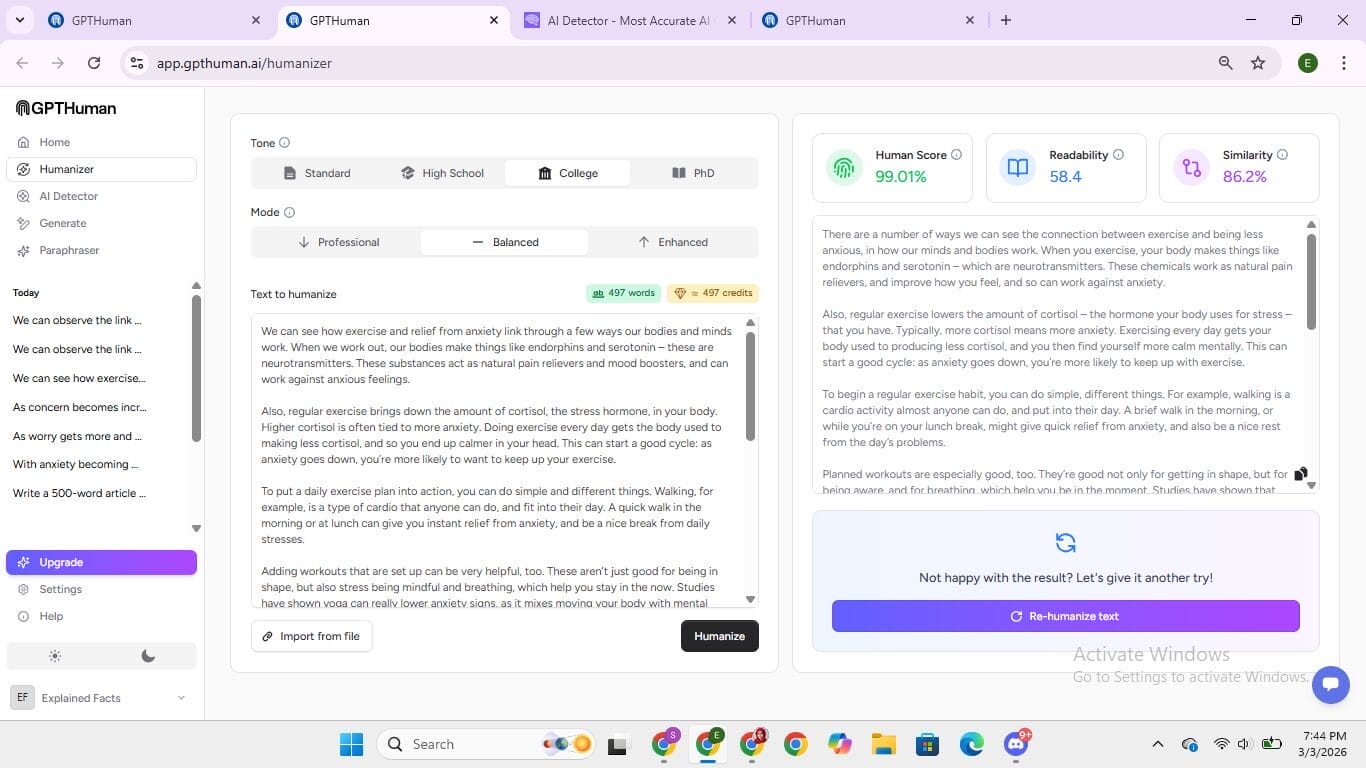Open Microsoft Edge from the taskbar
Image resolution: width=1366 pixels, height=768 pixels.
[x=972, y=744]
